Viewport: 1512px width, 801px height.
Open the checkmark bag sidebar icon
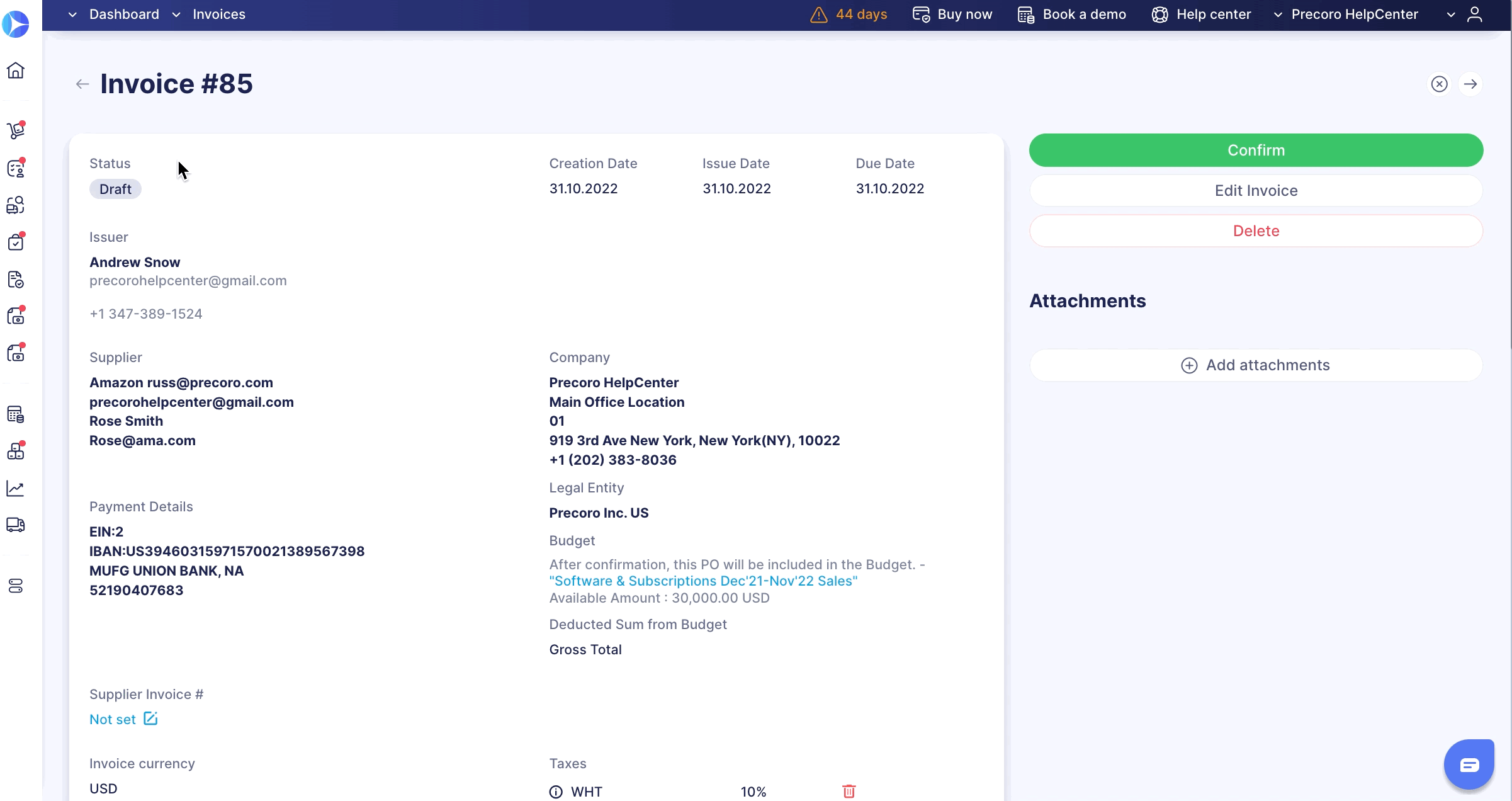click(16, 242)
